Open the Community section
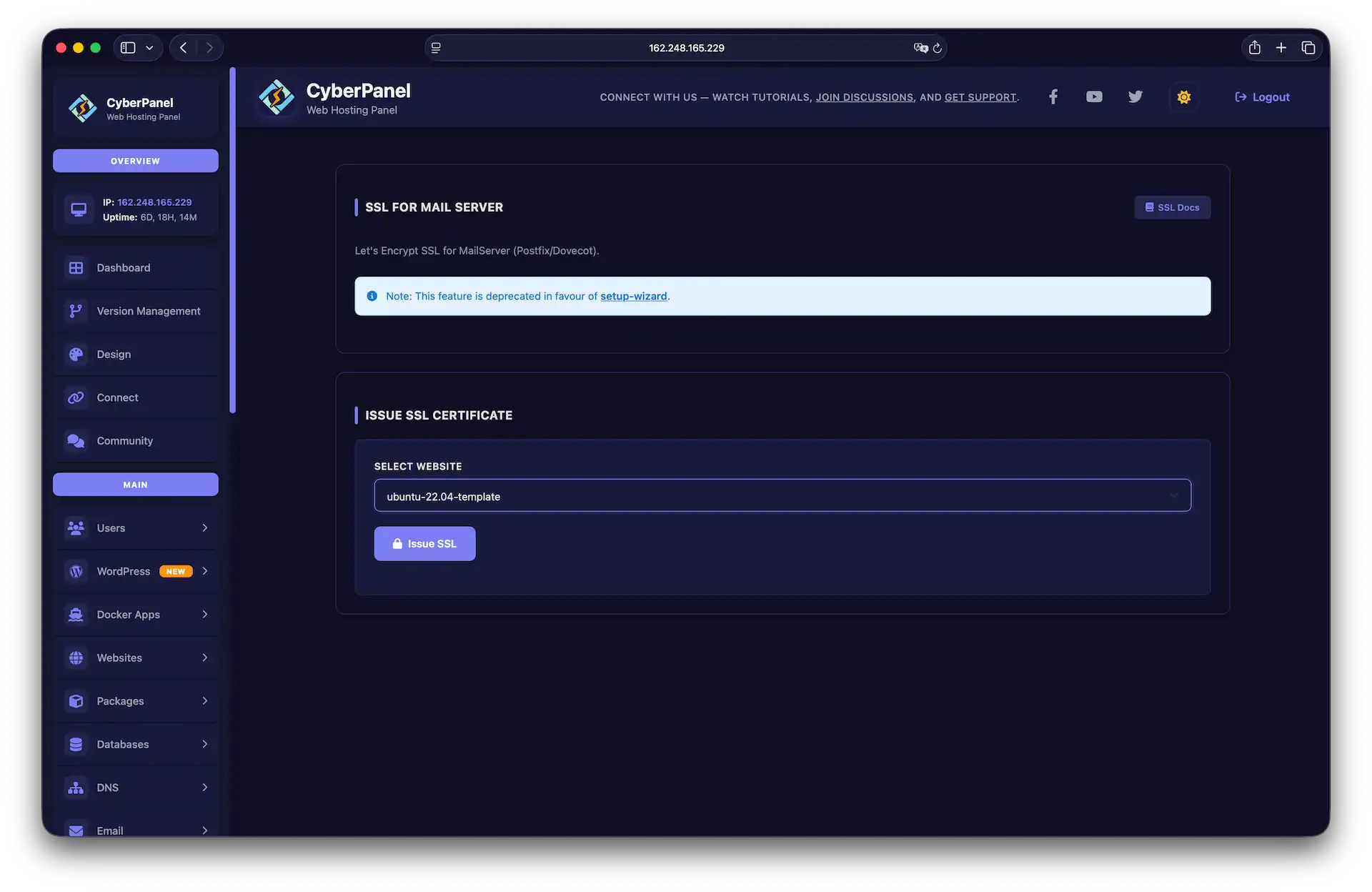Viewport: 1372px width, 892px height. click(125, 441)
